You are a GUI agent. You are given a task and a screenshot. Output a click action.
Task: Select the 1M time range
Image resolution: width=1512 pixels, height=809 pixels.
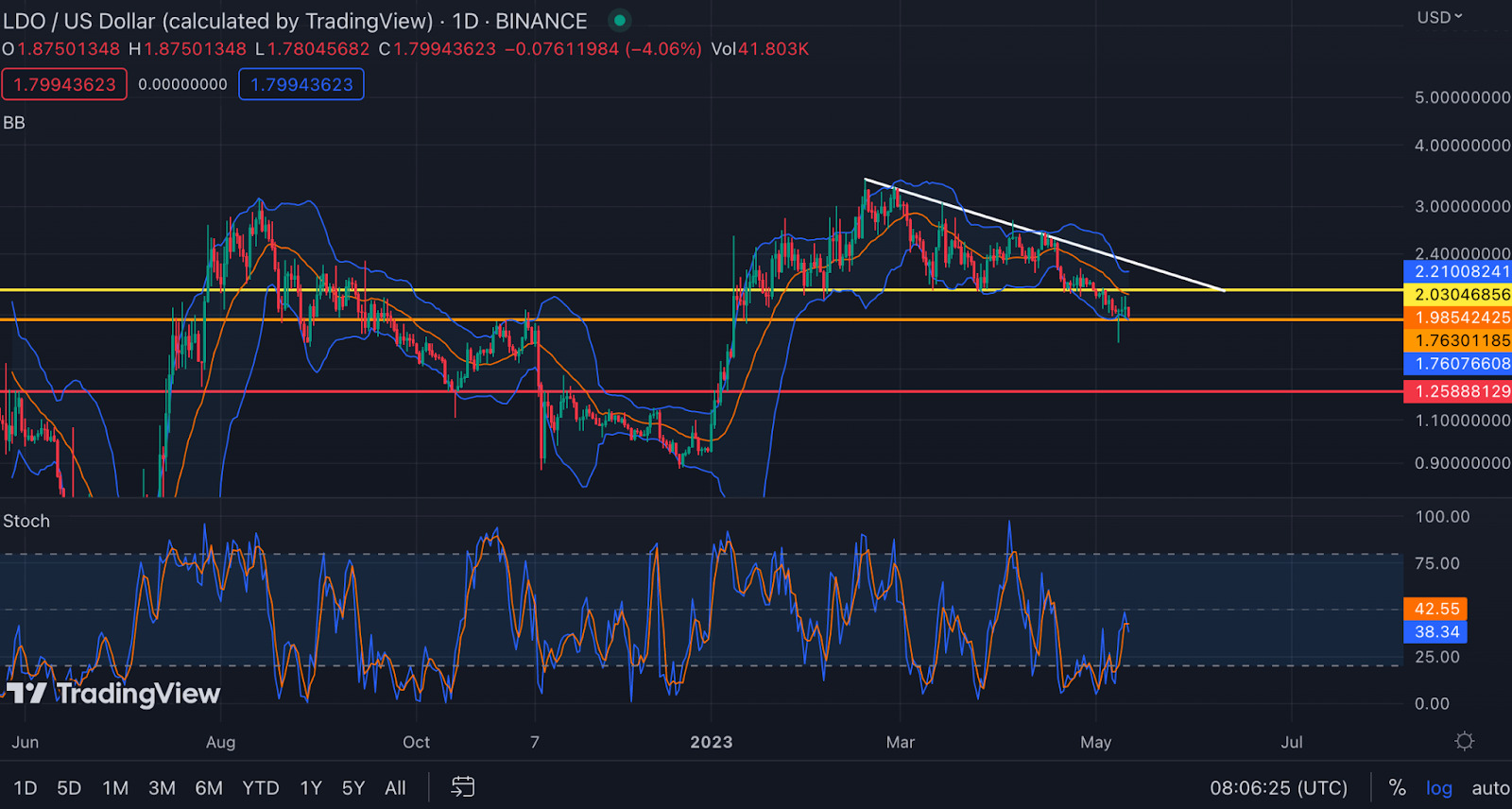point(115,787)
